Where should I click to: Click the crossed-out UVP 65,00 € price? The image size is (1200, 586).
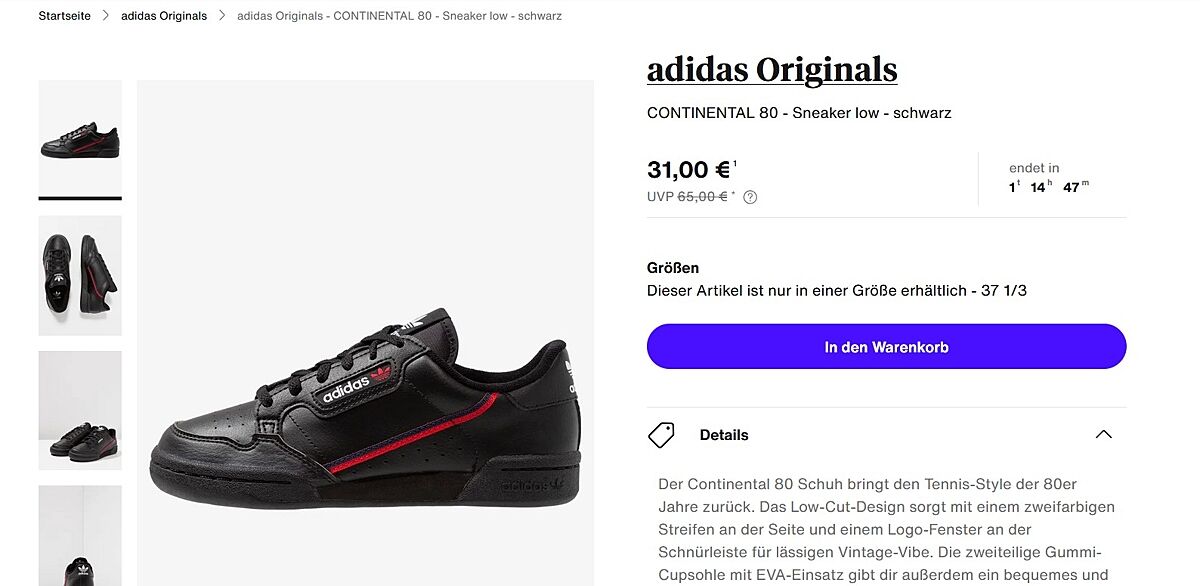coord(701,197)
